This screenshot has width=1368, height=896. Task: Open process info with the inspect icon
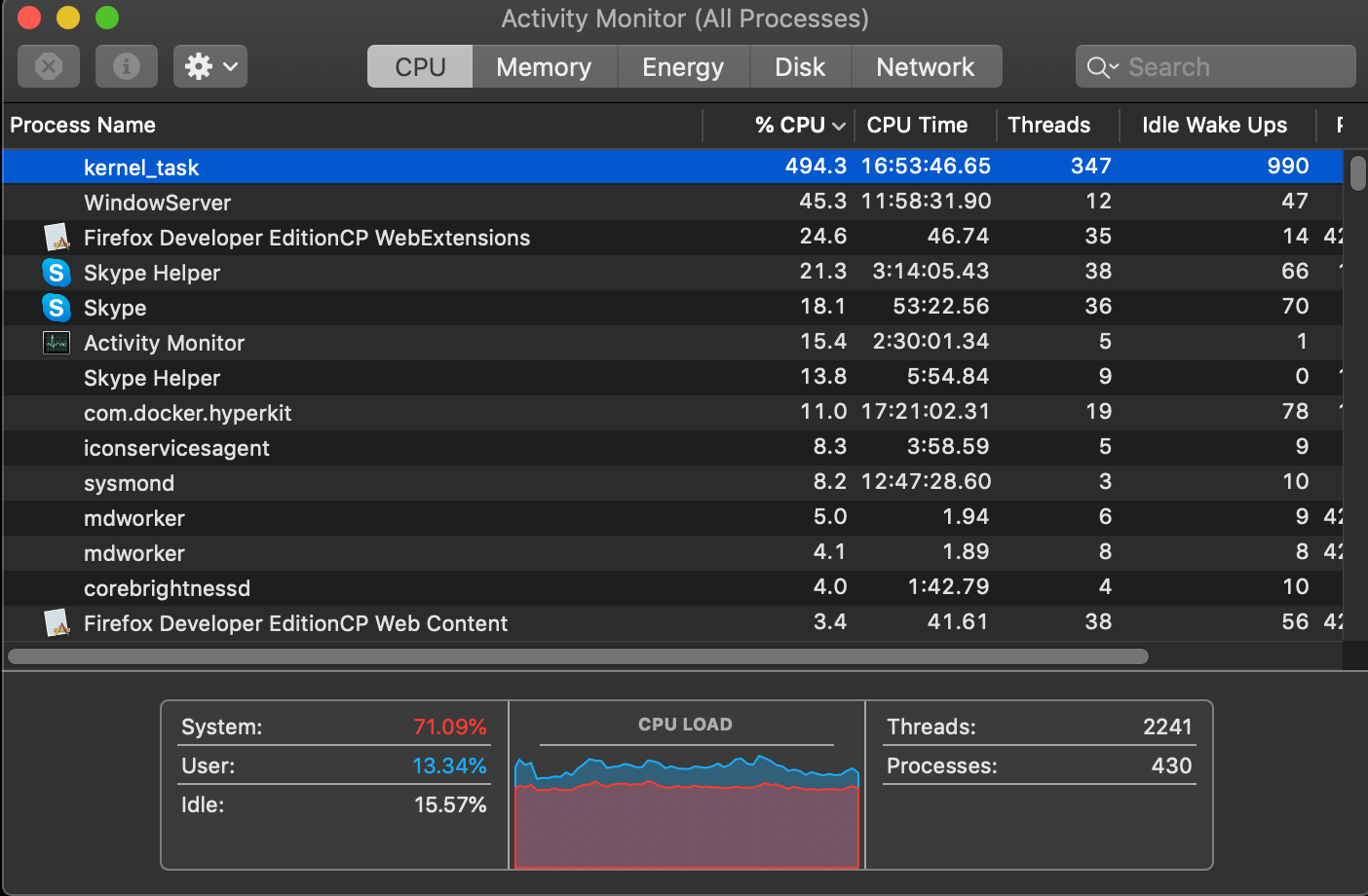coord(126,65)
